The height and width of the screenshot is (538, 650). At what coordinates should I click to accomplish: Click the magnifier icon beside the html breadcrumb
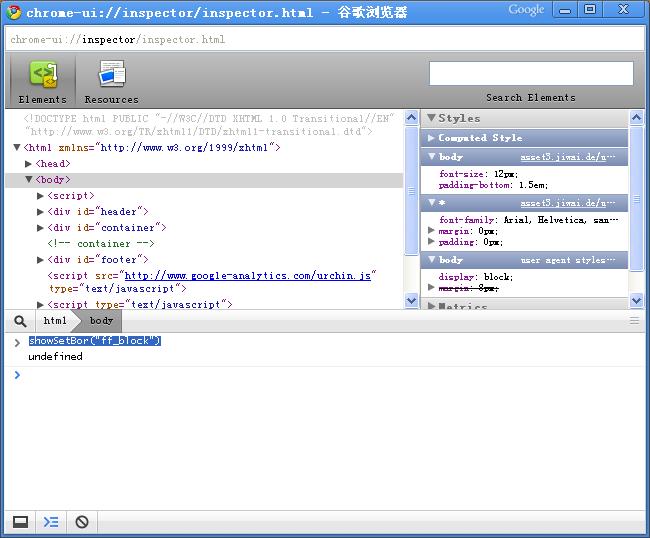(x=20, y=321)
